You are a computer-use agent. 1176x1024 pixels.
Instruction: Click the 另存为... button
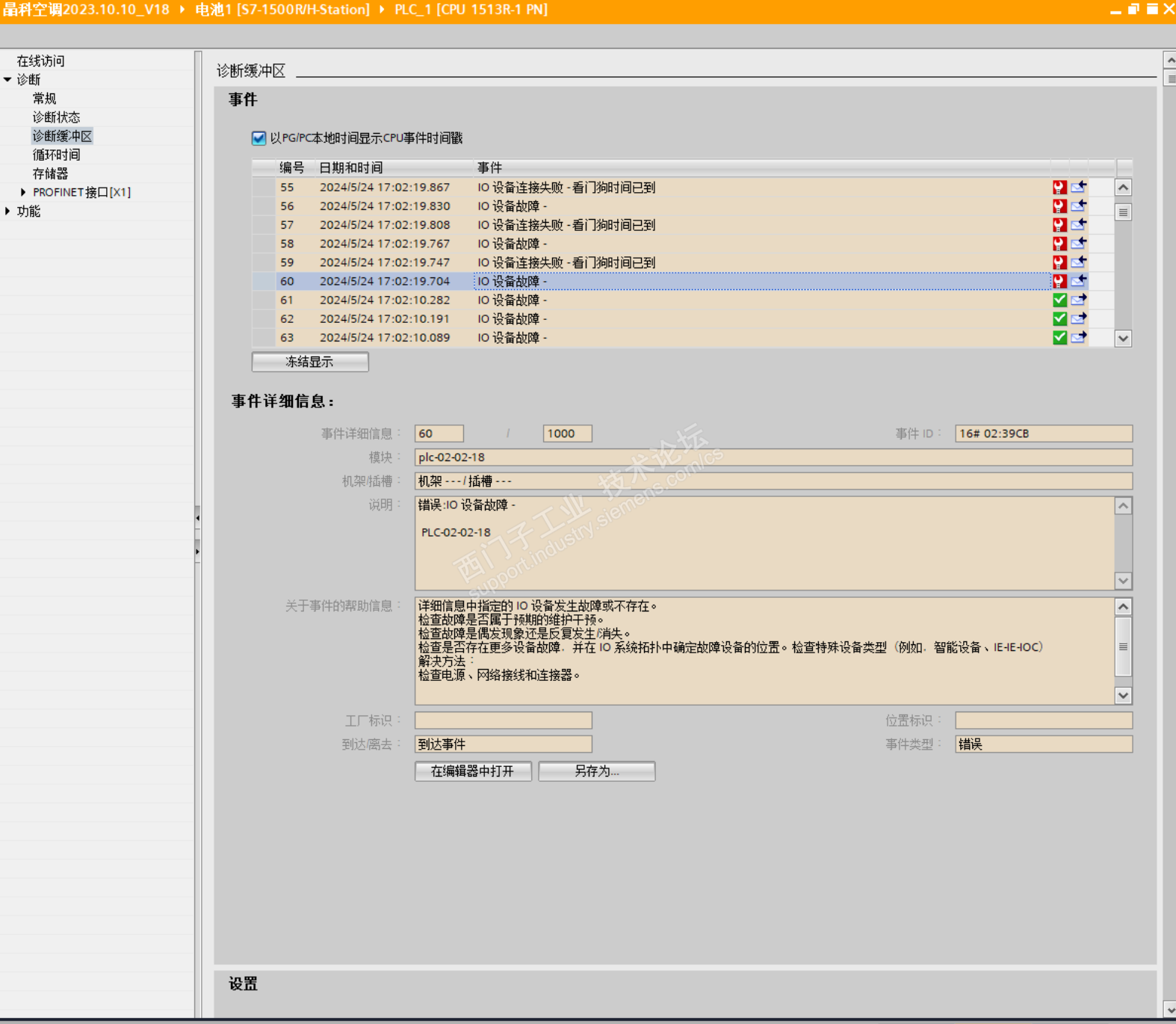point(596,771)
